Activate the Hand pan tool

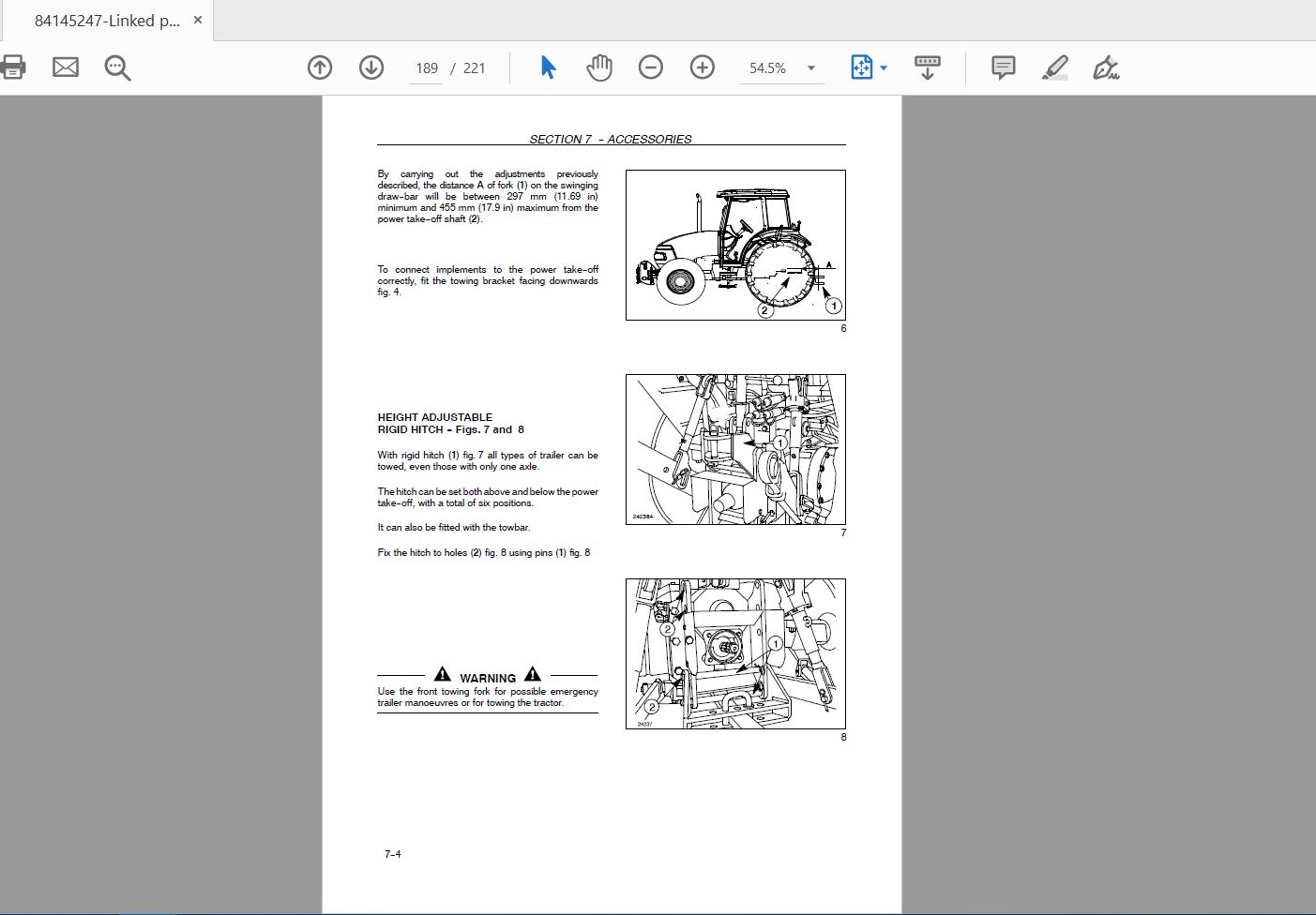[x=599, y=67]
